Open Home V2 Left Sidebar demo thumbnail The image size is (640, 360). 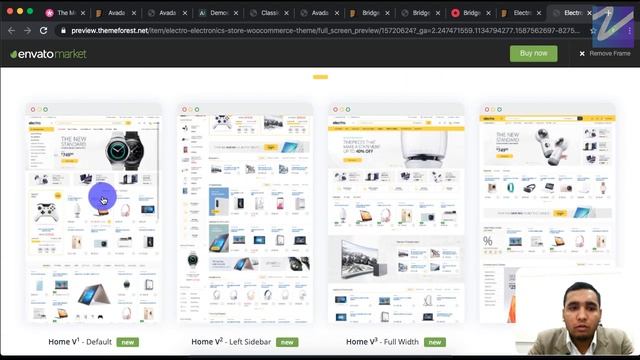[x=245, y=213]
